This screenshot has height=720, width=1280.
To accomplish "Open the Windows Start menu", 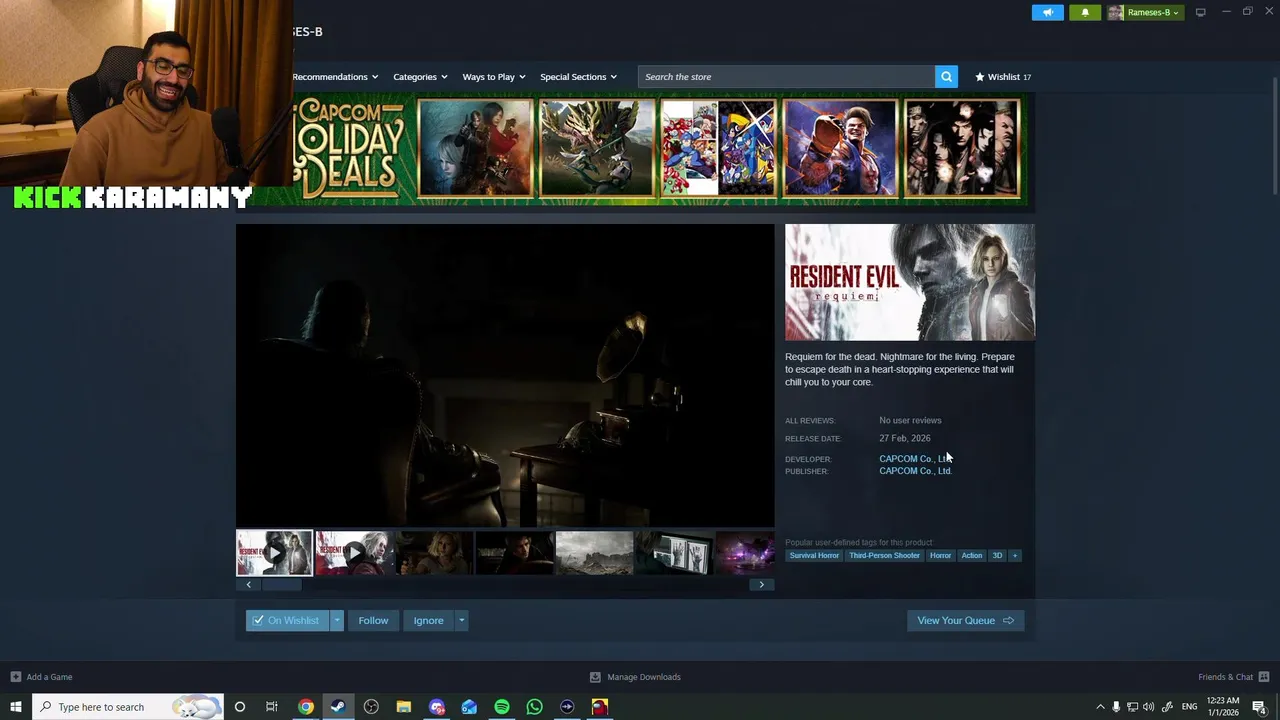I will pyautogui.click(x=16, y=707).
